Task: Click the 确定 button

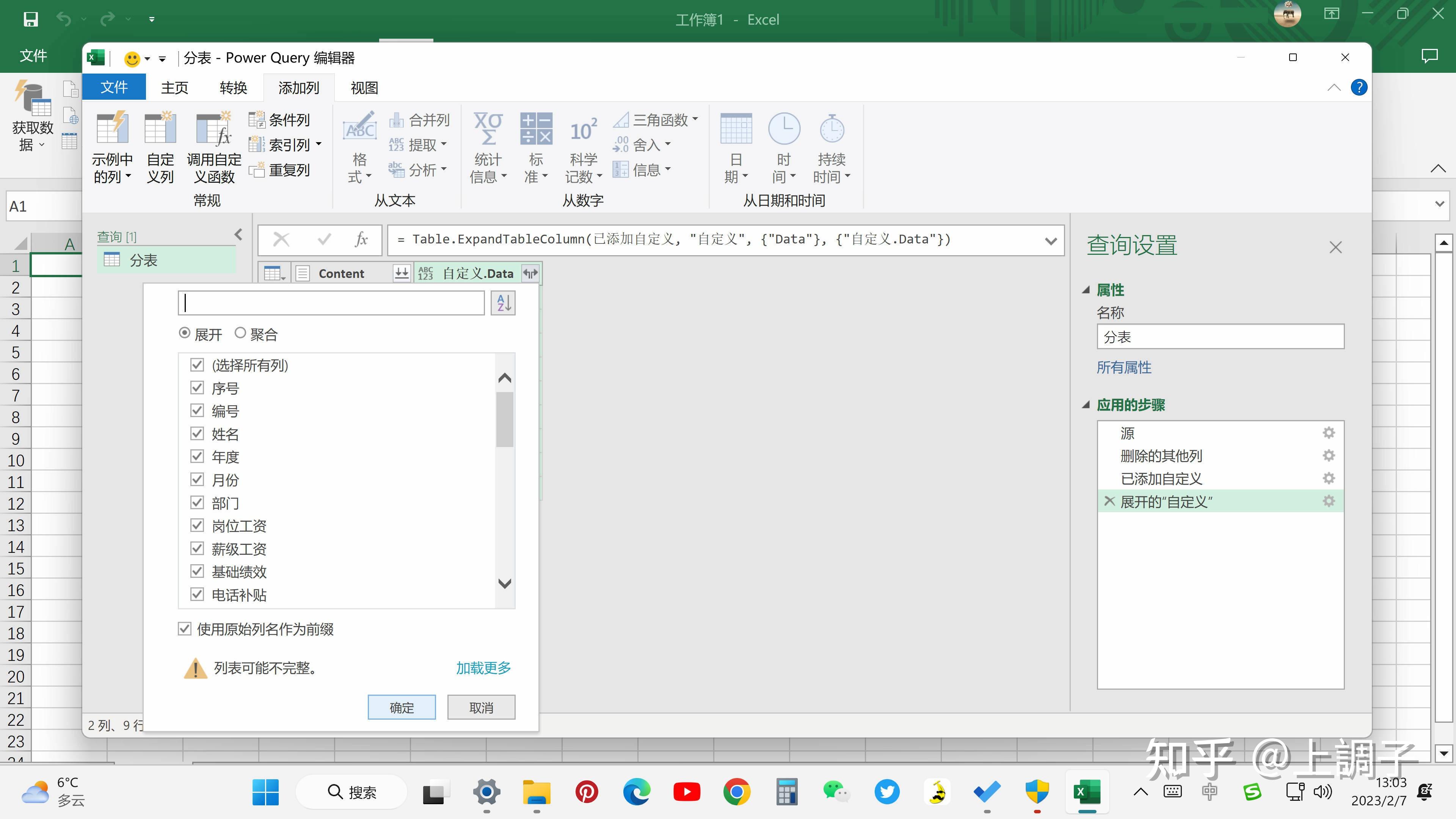Action: tap(401, 707)
